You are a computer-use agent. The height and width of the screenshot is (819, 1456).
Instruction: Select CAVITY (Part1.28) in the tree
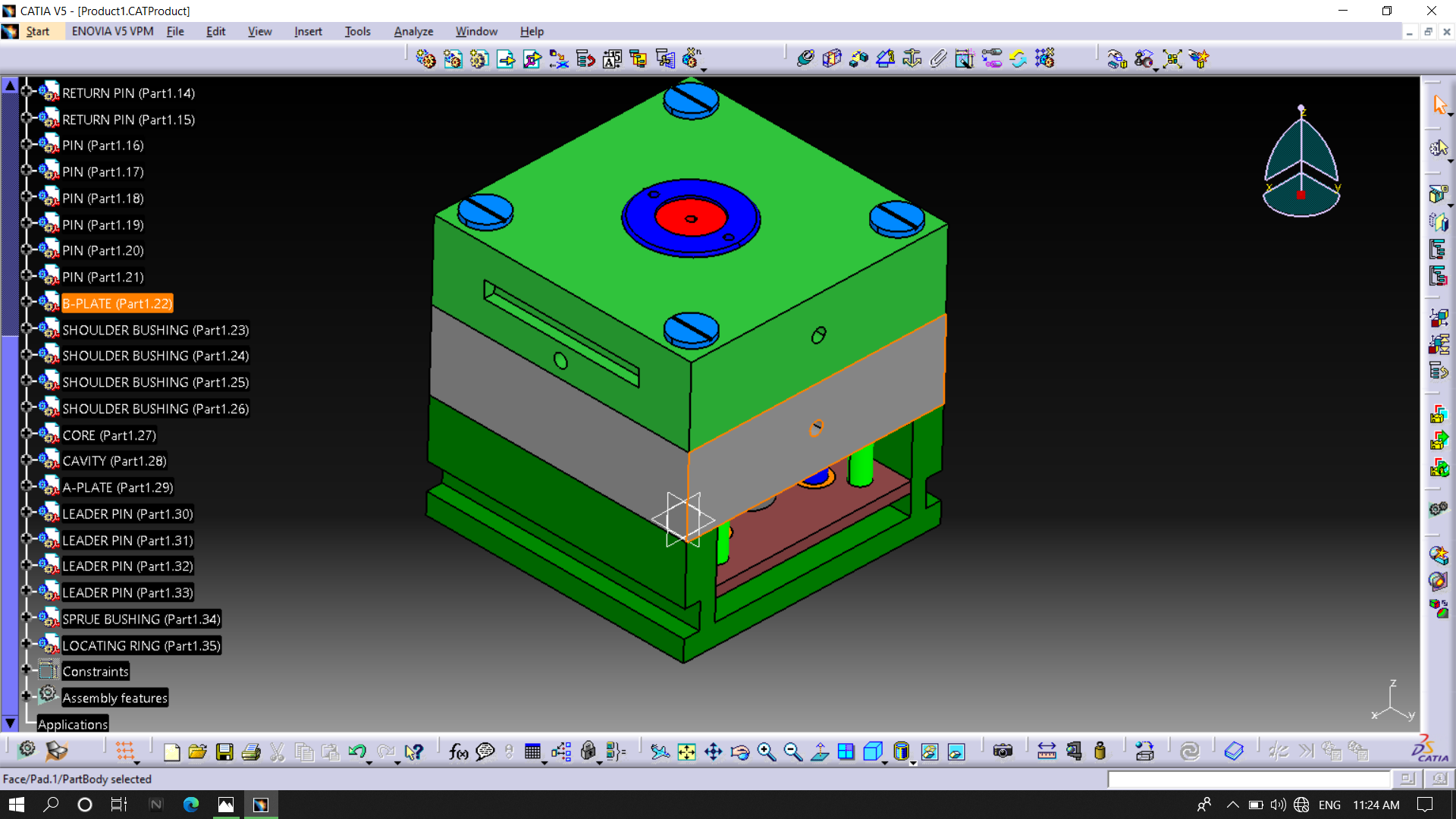pyautogui.click(x=114, y=461)
